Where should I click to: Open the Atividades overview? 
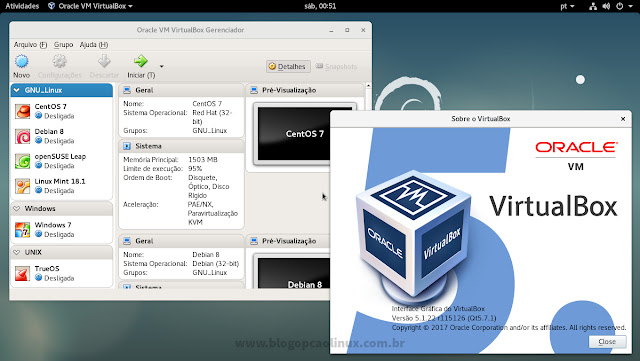click(22, 6)
